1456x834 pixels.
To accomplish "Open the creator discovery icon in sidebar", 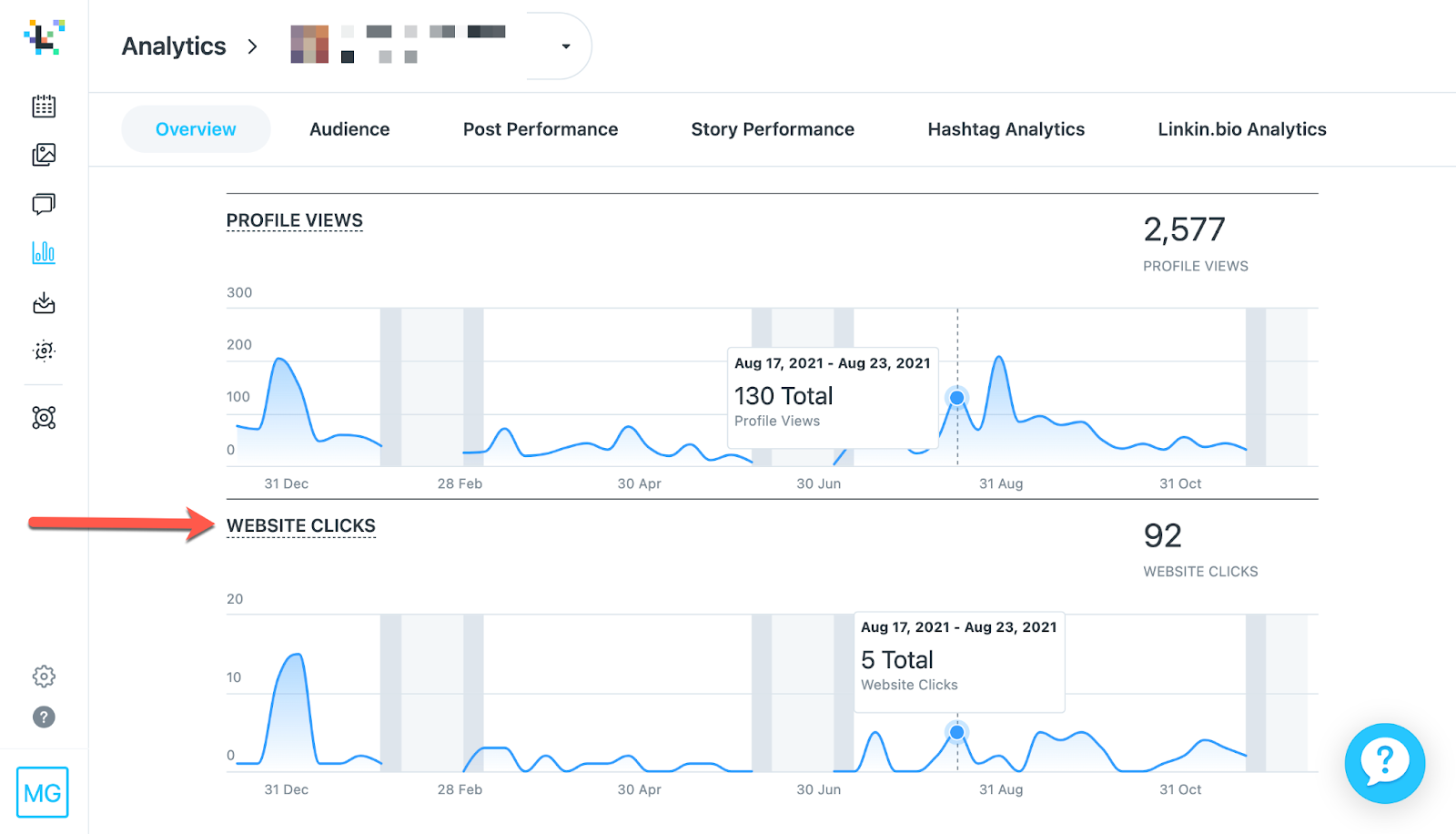I will pyautogui.click(x=43, y=351).
